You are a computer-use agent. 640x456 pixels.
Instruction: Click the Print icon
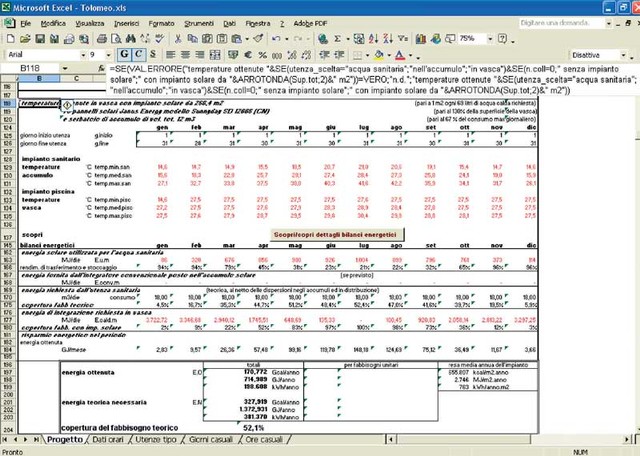[102, 39]
